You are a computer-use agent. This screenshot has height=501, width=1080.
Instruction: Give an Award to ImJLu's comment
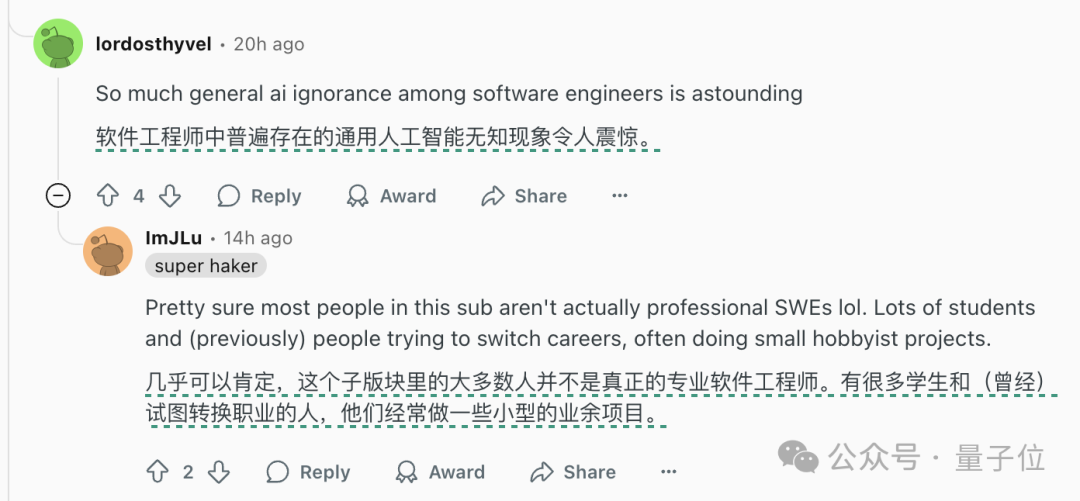click(440, 472)
